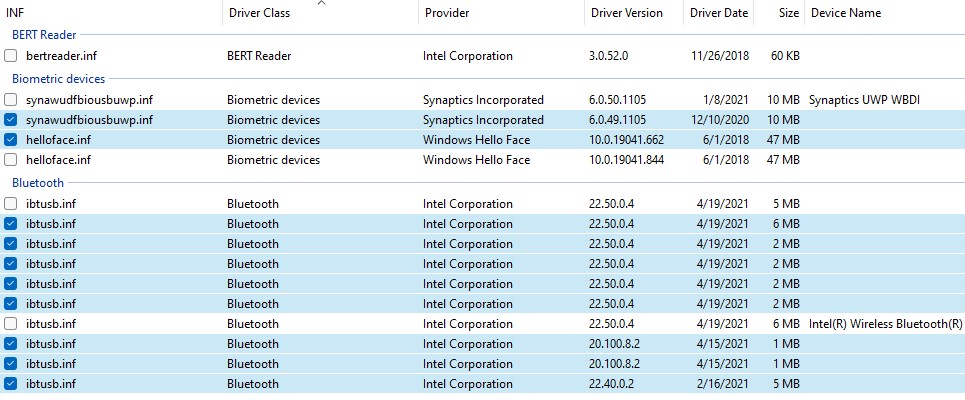Screen dimensions: 965x400
Task: Click the 12/10/2020 driver date
Action: click(x=719, y=120)
